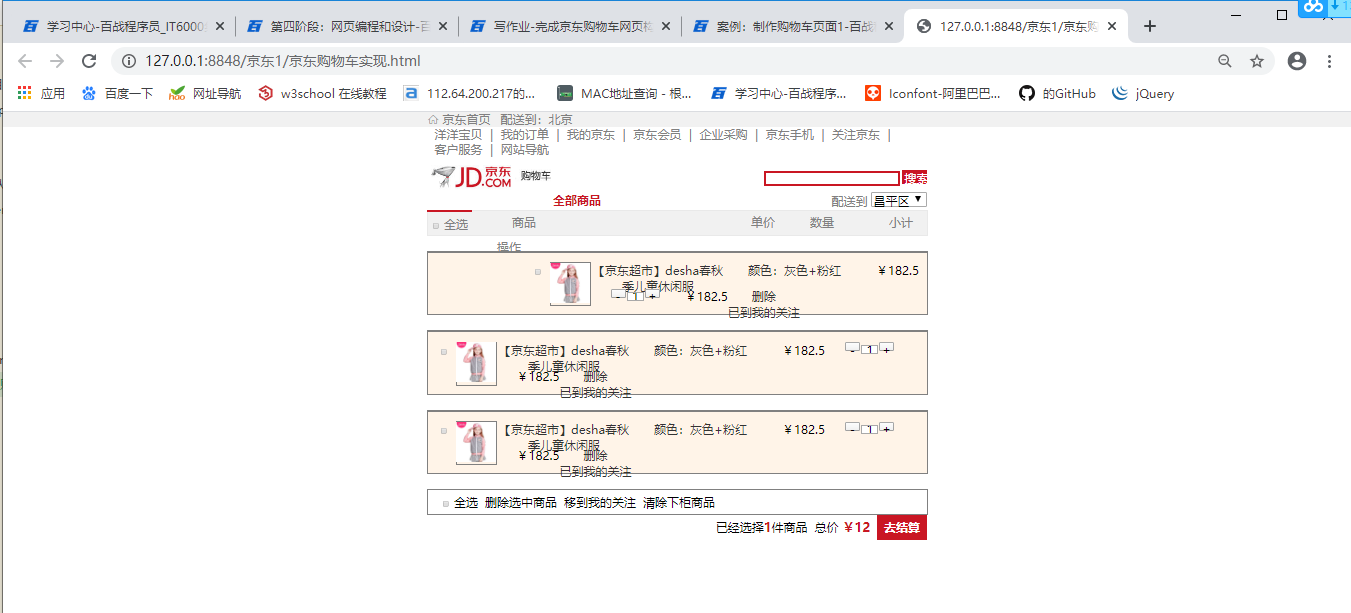This screenshot has width=1351, height=613.
Task: Check the third product's checkbox
Action: coord(444,430)
